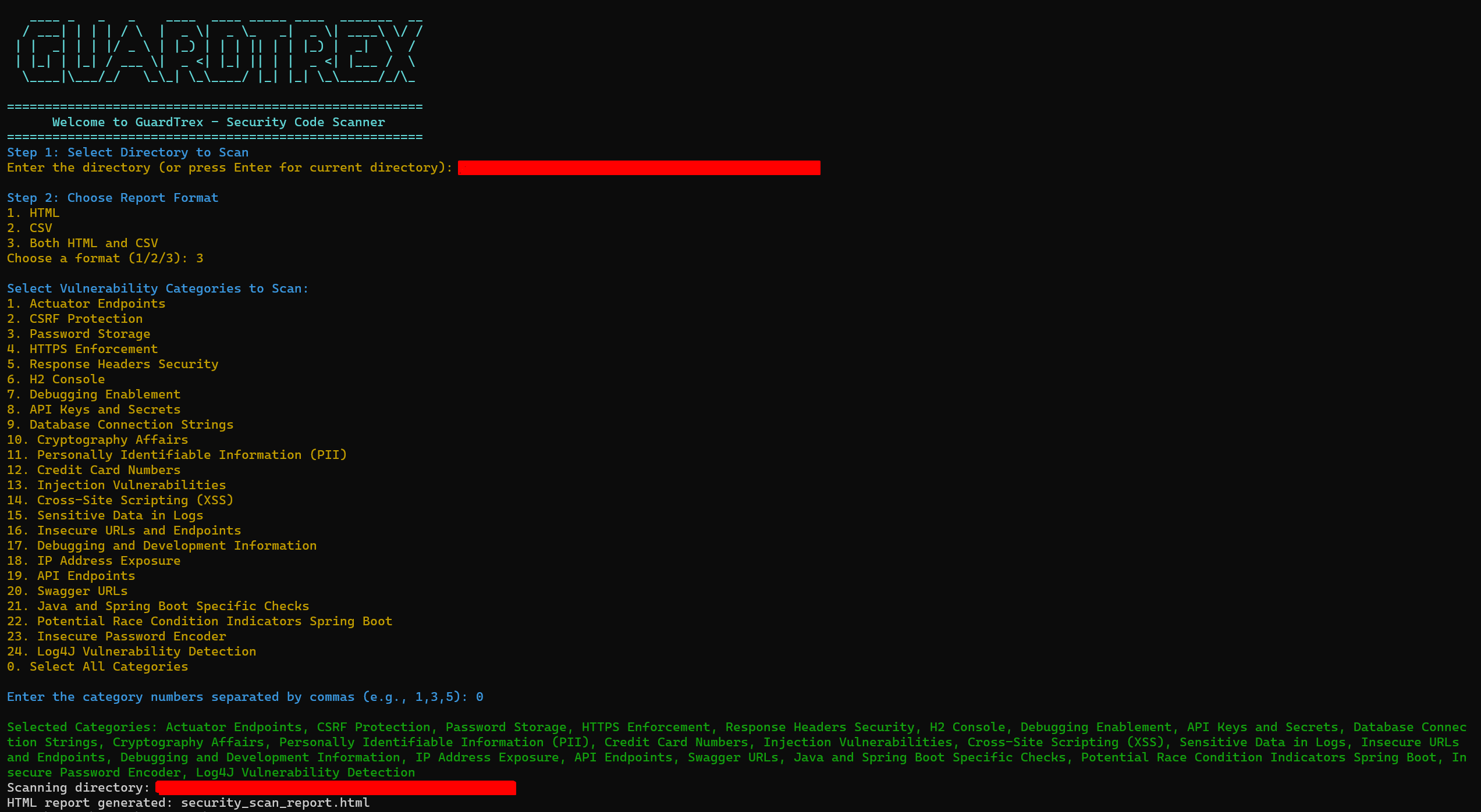
Task: Click the security_scan_report.html filename
Action: [275, 803]
